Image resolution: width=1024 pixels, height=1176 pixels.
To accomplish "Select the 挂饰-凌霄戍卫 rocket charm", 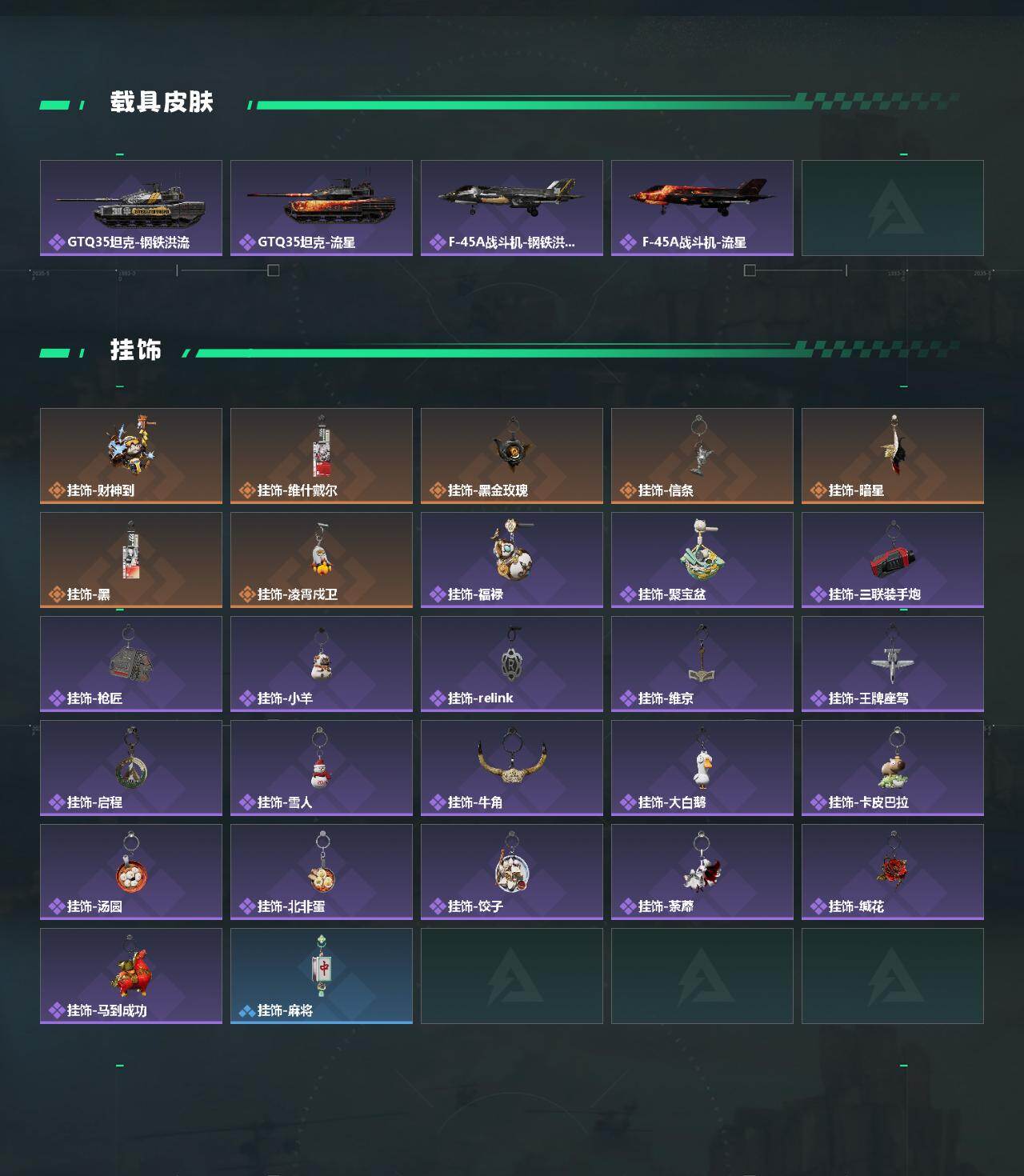I will [322, 560].
